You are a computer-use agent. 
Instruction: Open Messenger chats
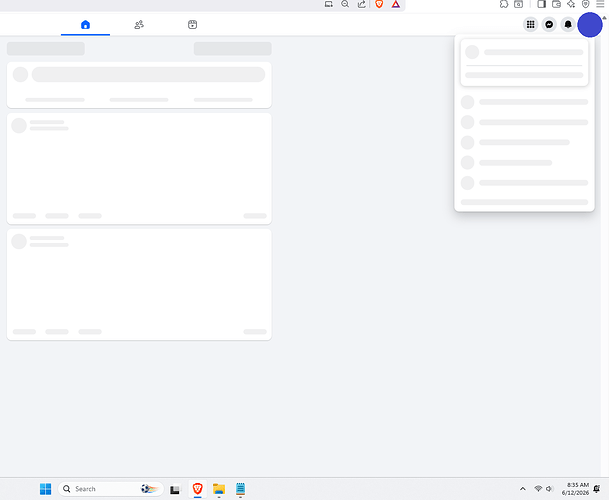(549, 24)
